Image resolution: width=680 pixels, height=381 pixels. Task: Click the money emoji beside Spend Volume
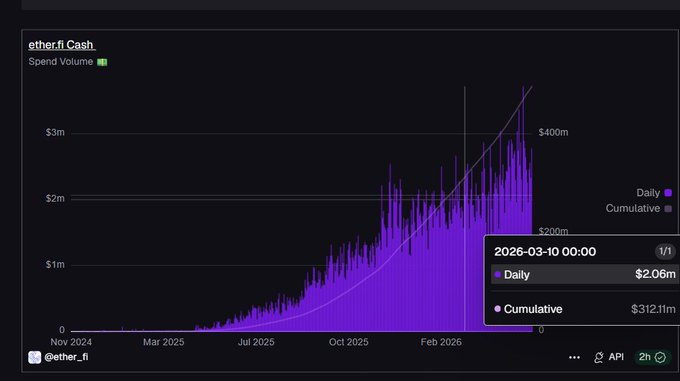(102, 62)
